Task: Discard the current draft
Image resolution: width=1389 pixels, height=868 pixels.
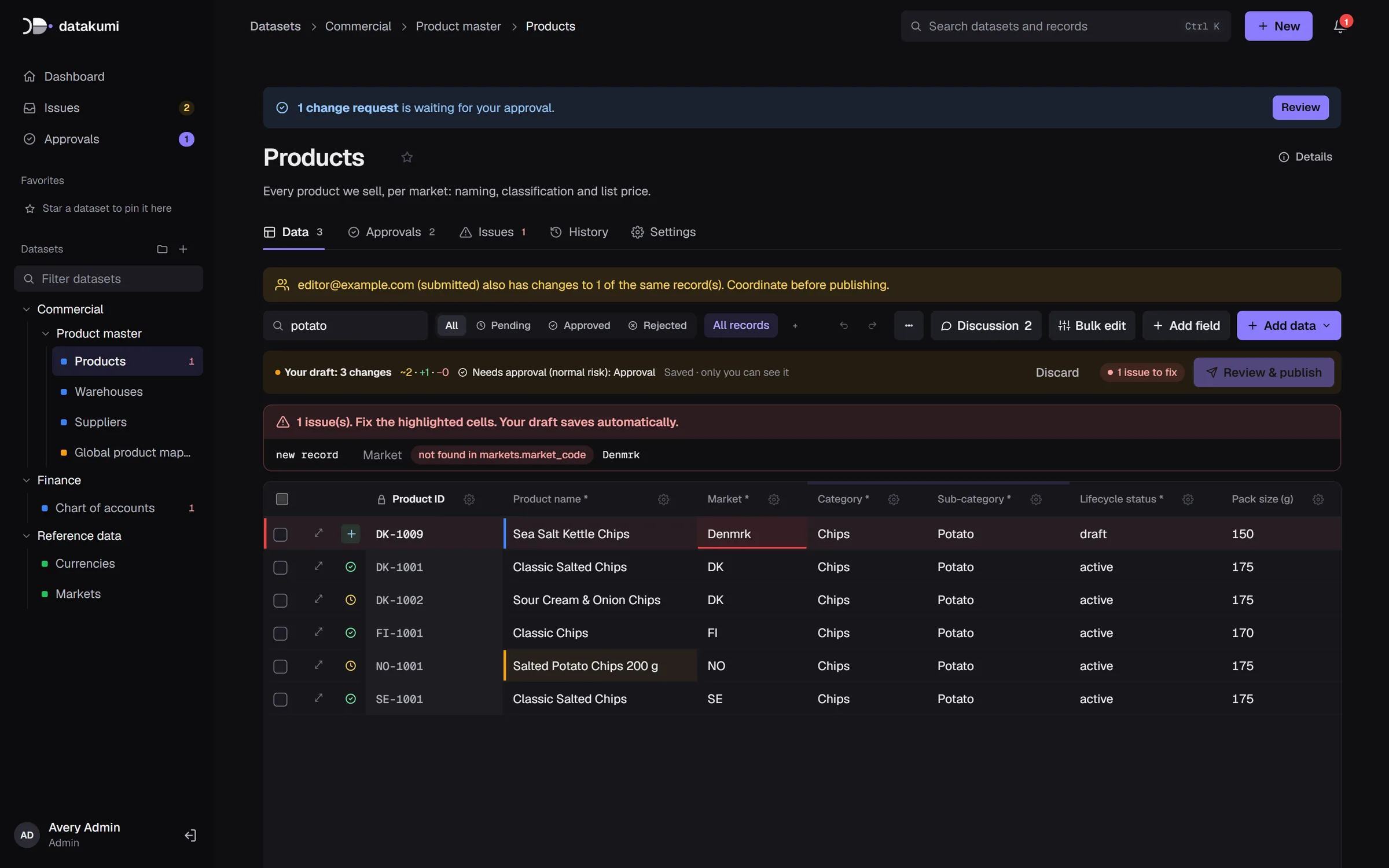Action: pos(1057,373)
